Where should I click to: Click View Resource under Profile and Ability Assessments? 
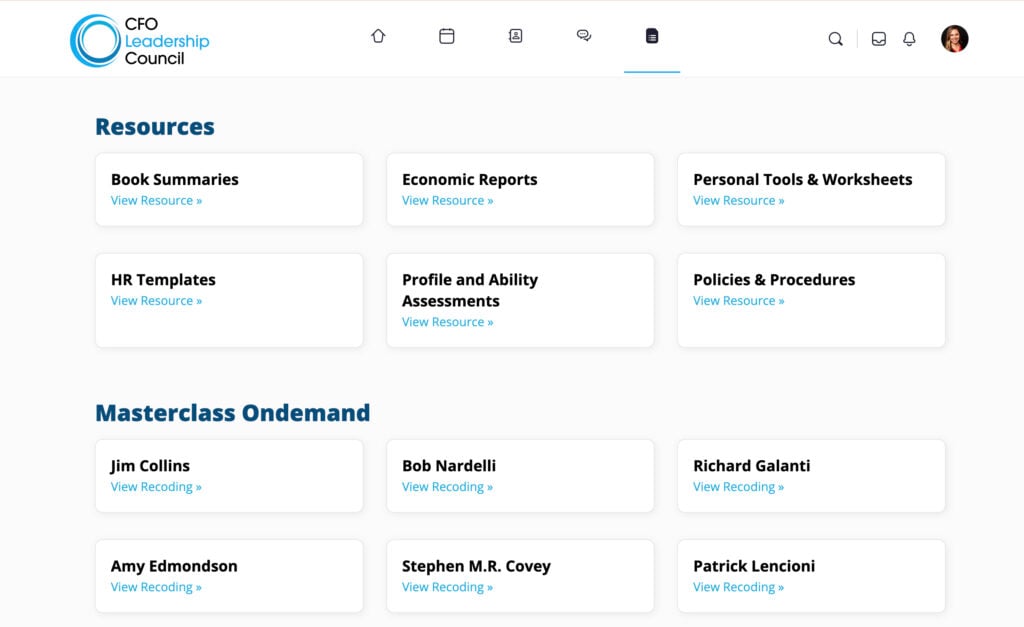tap(447, 322)
